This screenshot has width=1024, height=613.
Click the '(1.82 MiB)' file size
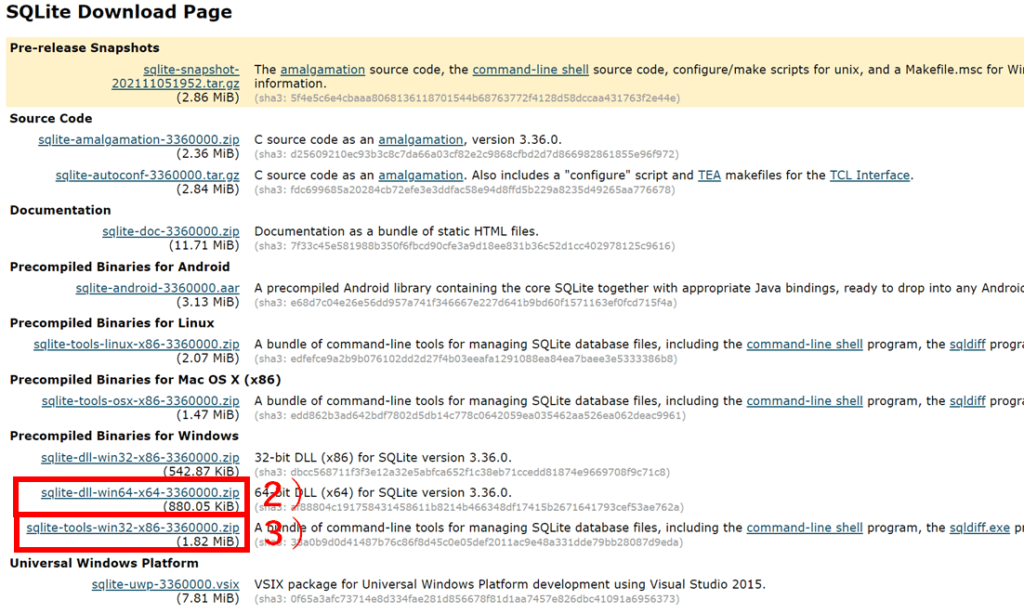pyautogui.click(x=208, y=542)
